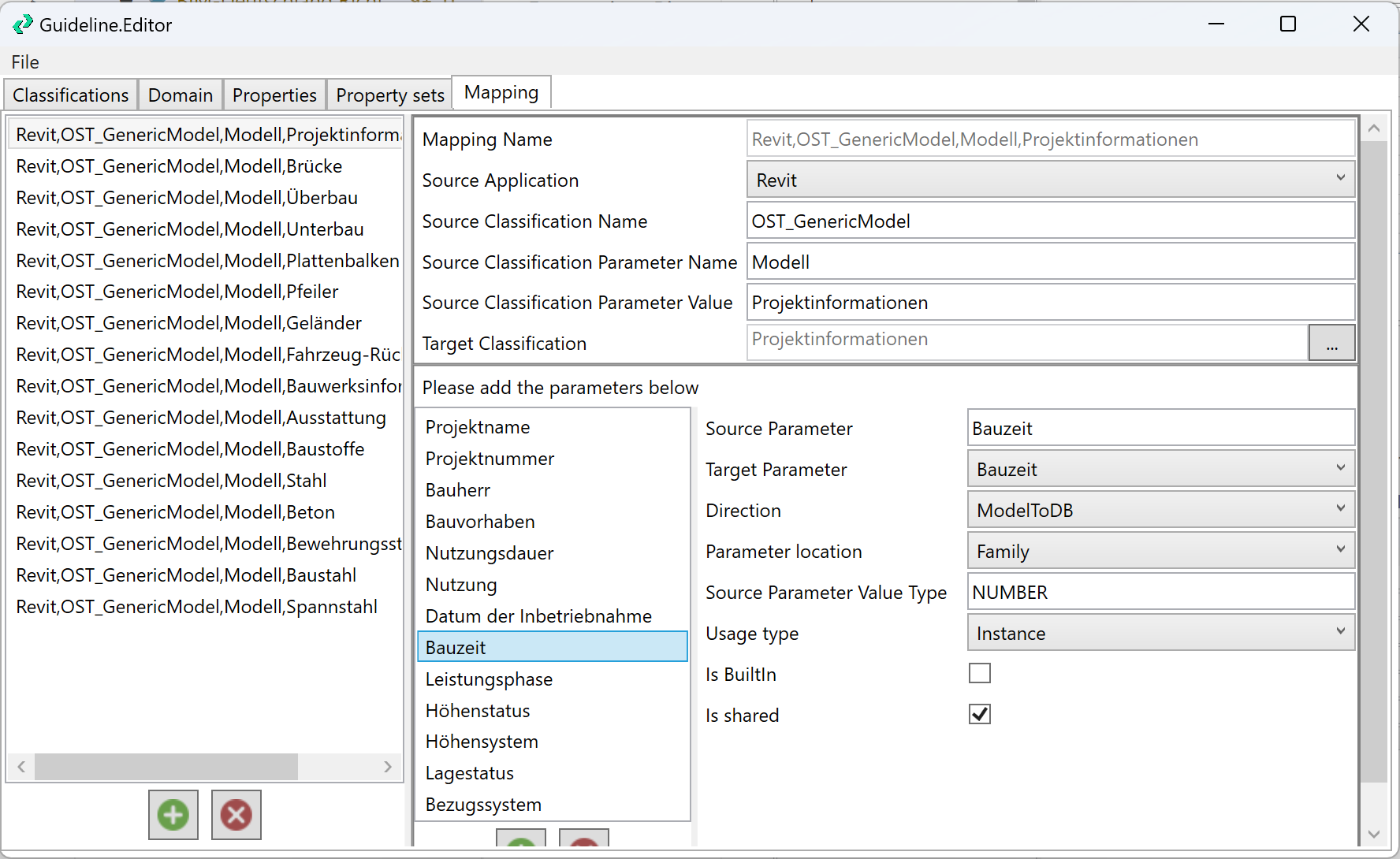Open the Usage type dropdown
The height and width of the screenshot is (859, 1400).
1160,634
